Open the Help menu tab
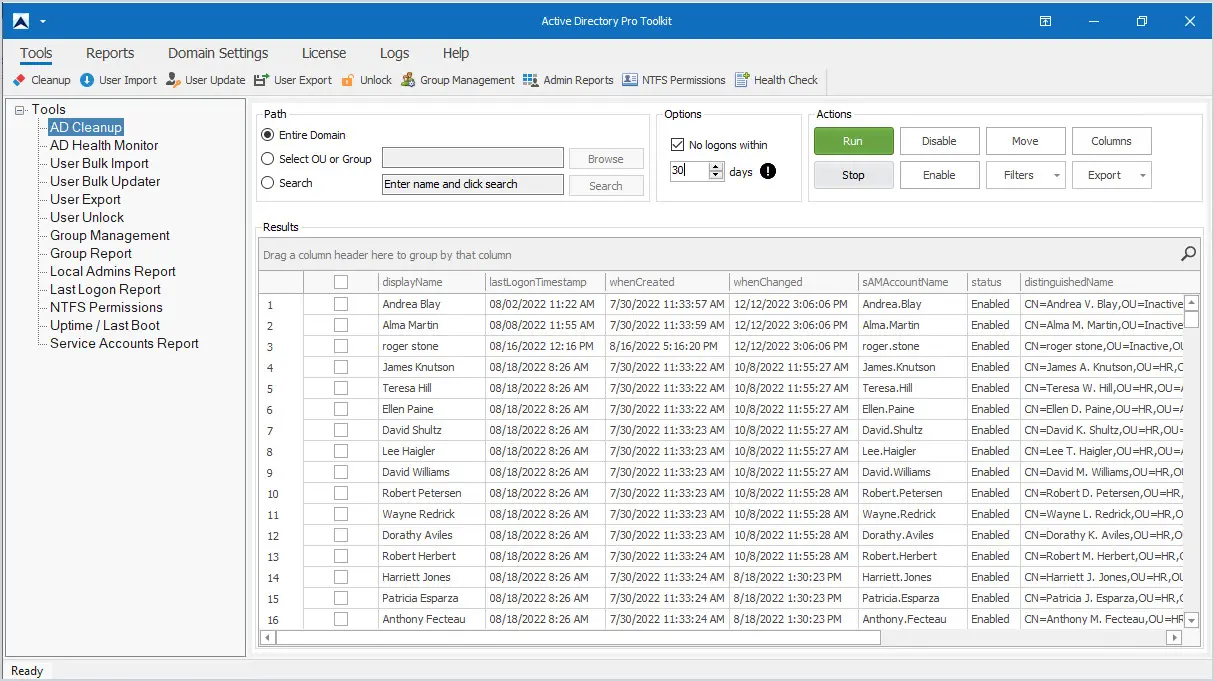Viewport: 1214px width, 681px height. (456, 53)
